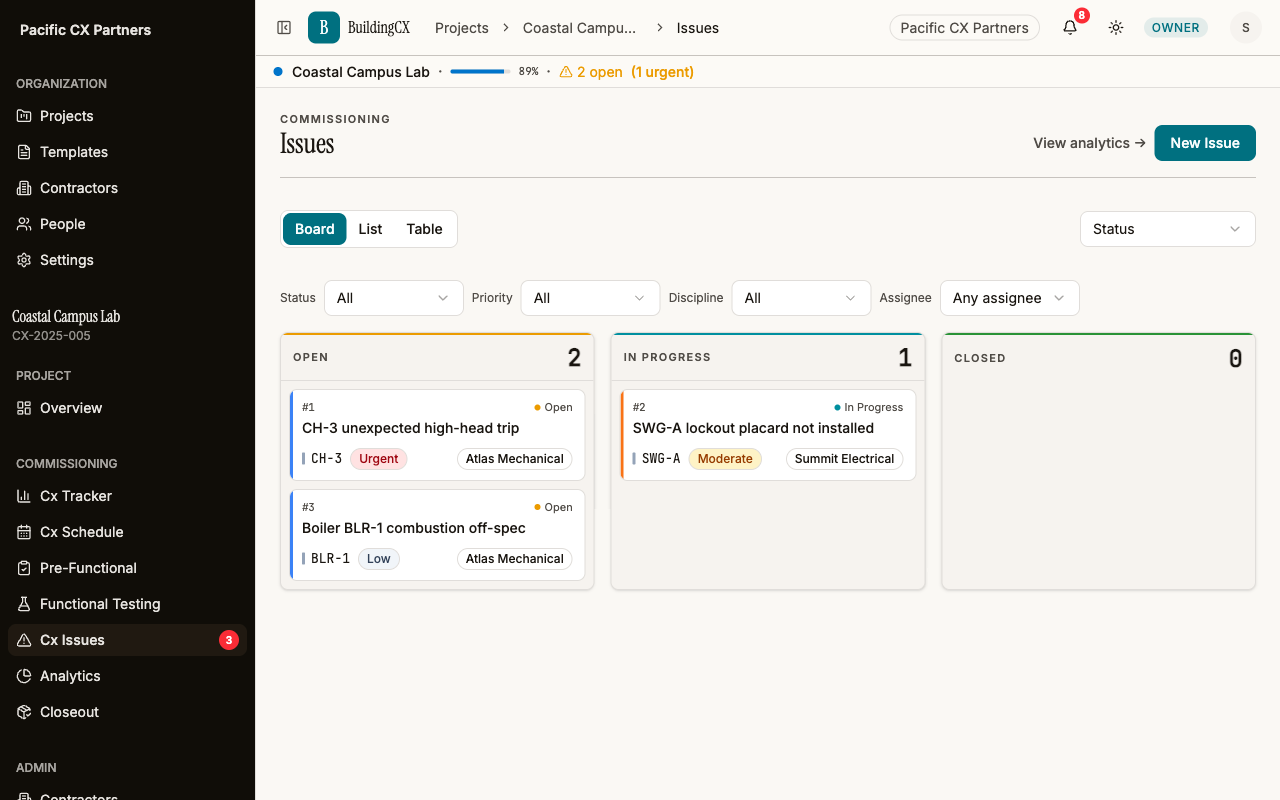1280x800 pixels.
Task: Collapse the sidebar panel icon
Action: [284, 28]
